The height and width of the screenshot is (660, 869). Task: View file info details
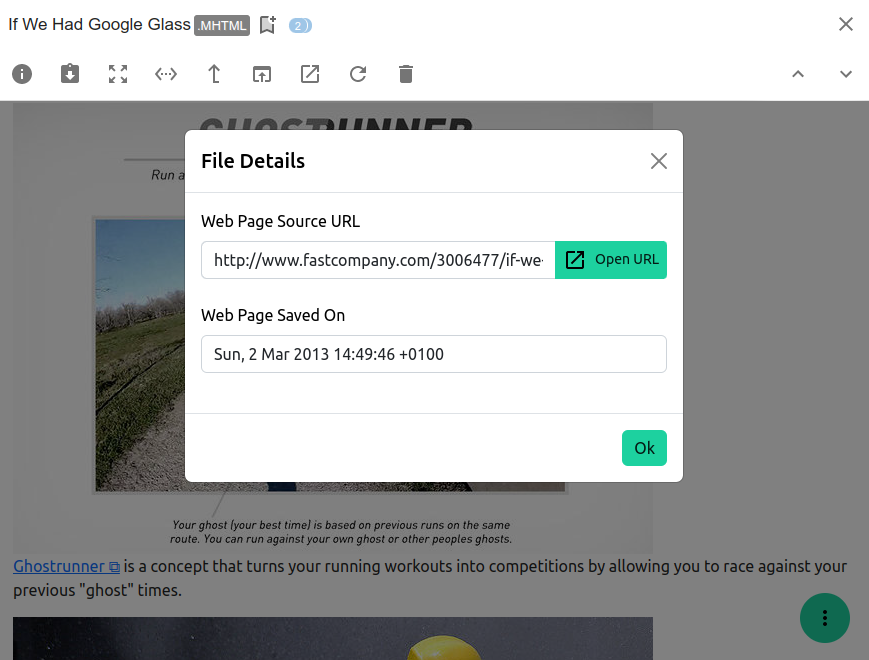click(x=22, y=74)
